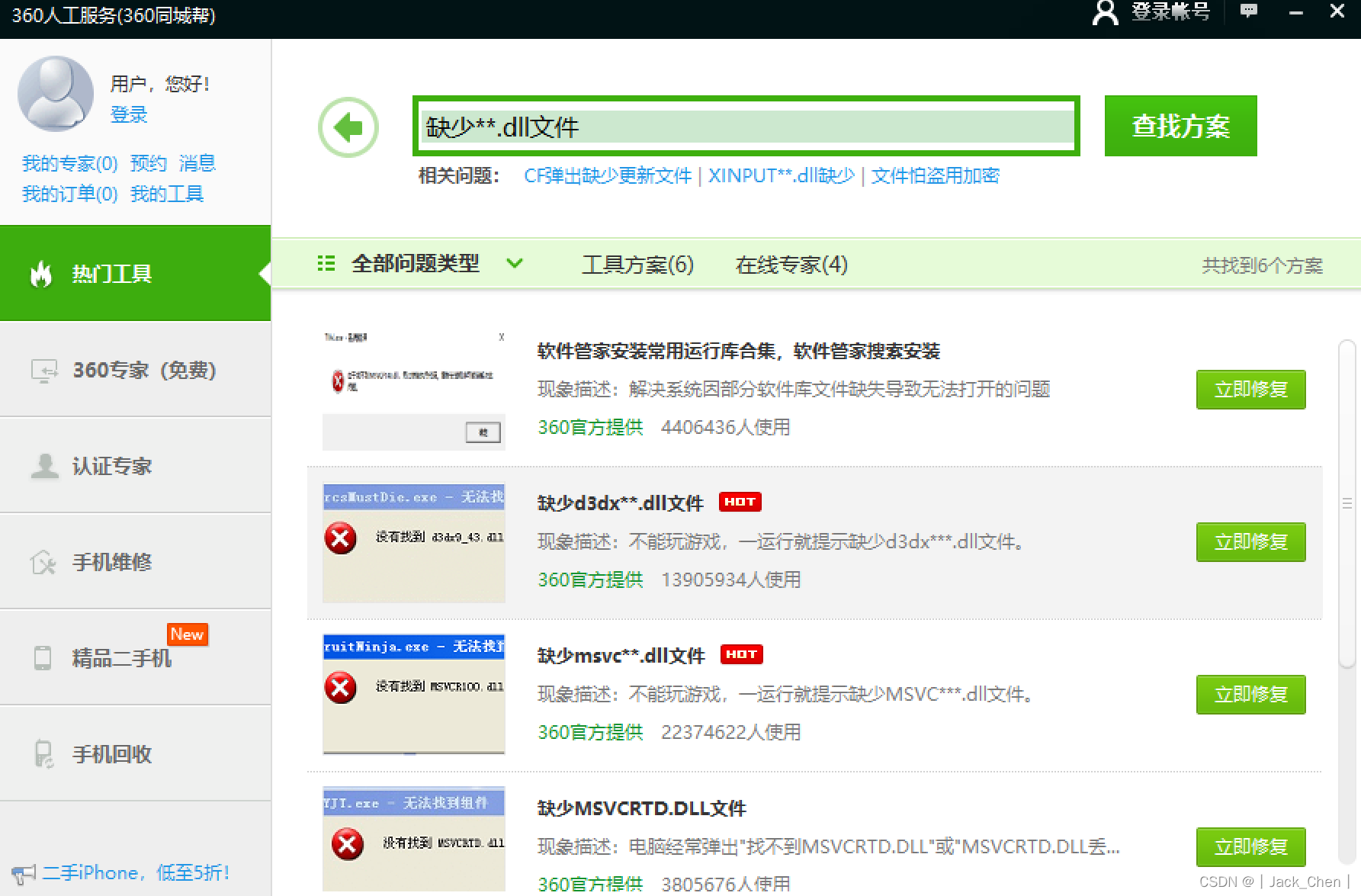Open 登录帐号 in the title bar
Viewport: 1361px width, 896px height.
click(x=1170, y=11)
